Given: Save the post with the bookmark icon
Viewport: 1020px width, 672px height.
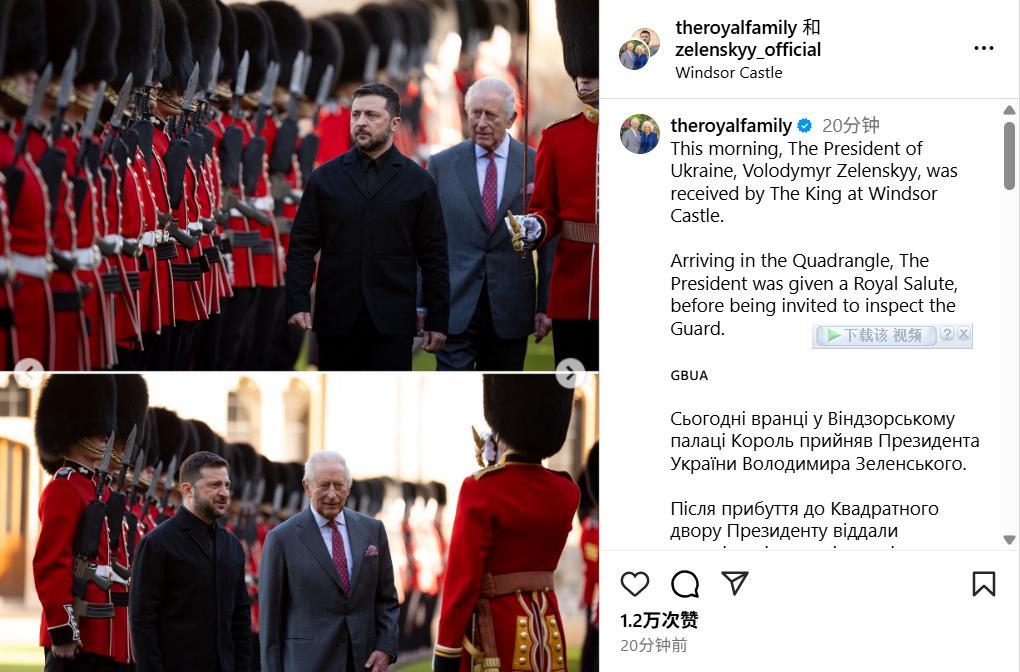Looking at the screenshot, I should pyautogui.click(x=984, y=584).
